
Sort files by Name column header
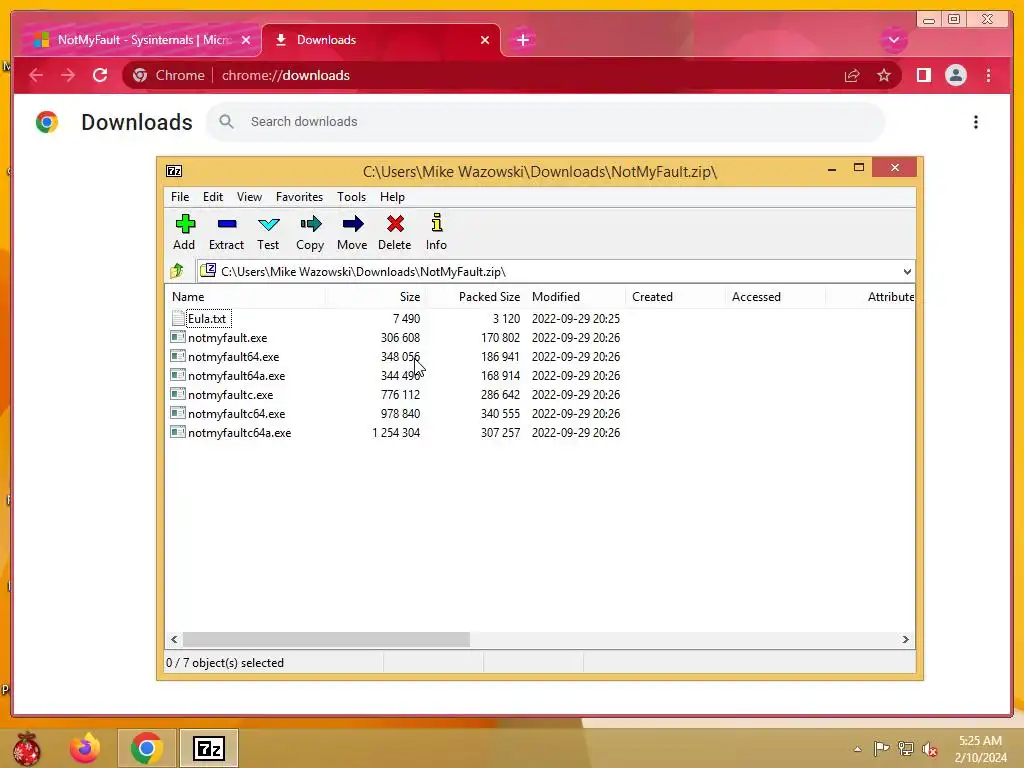246,296
